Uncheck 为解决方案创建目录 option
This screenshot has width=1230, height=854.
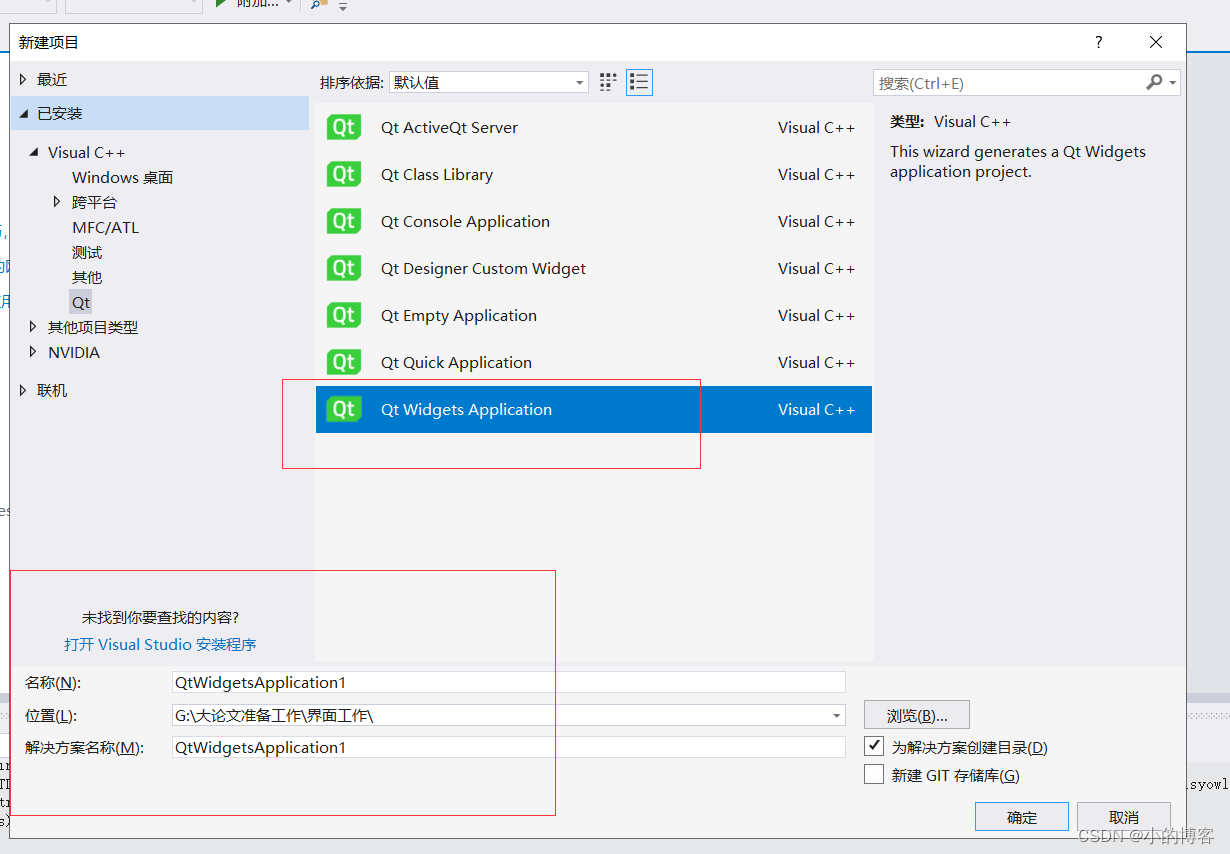874,745
